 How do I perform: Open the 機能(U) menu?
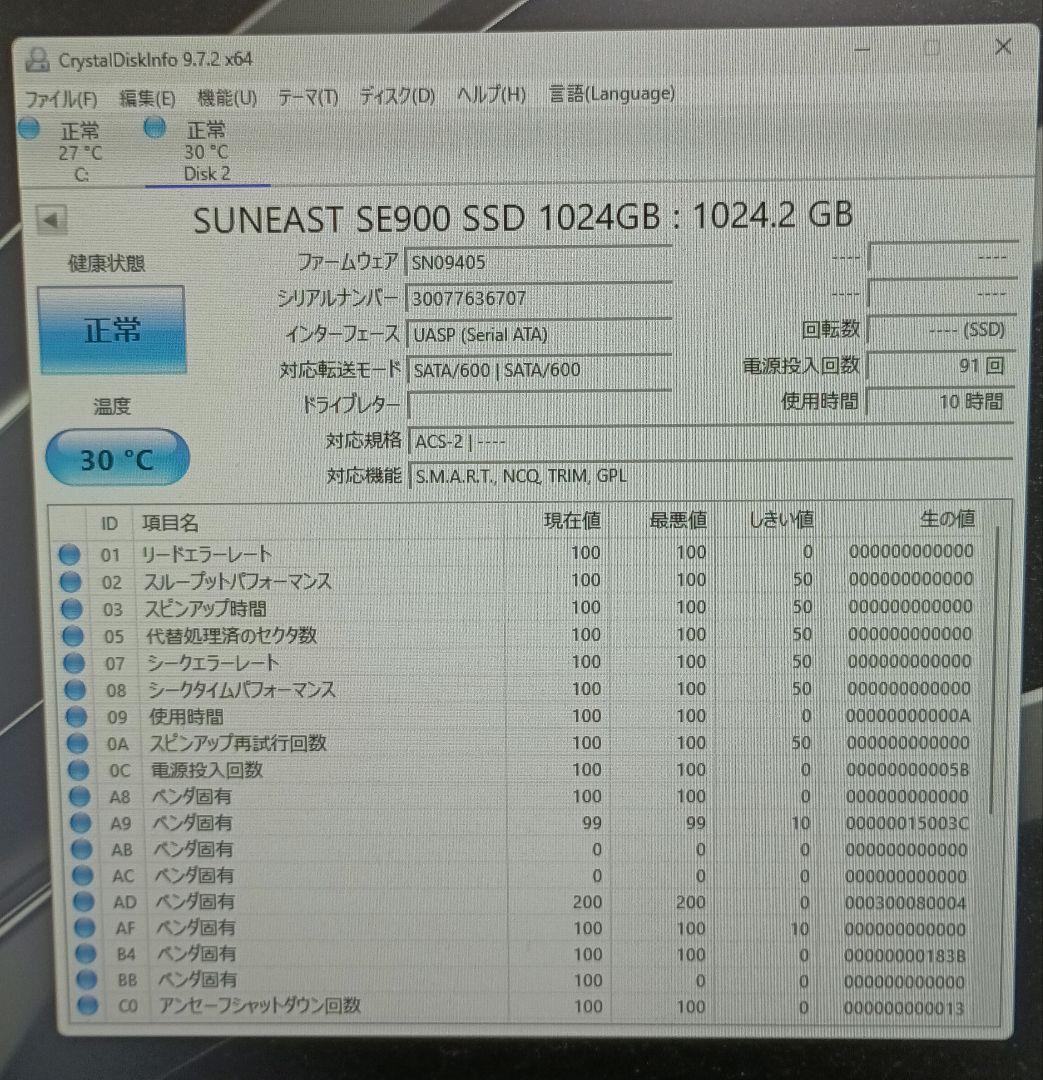coord(227,97)
